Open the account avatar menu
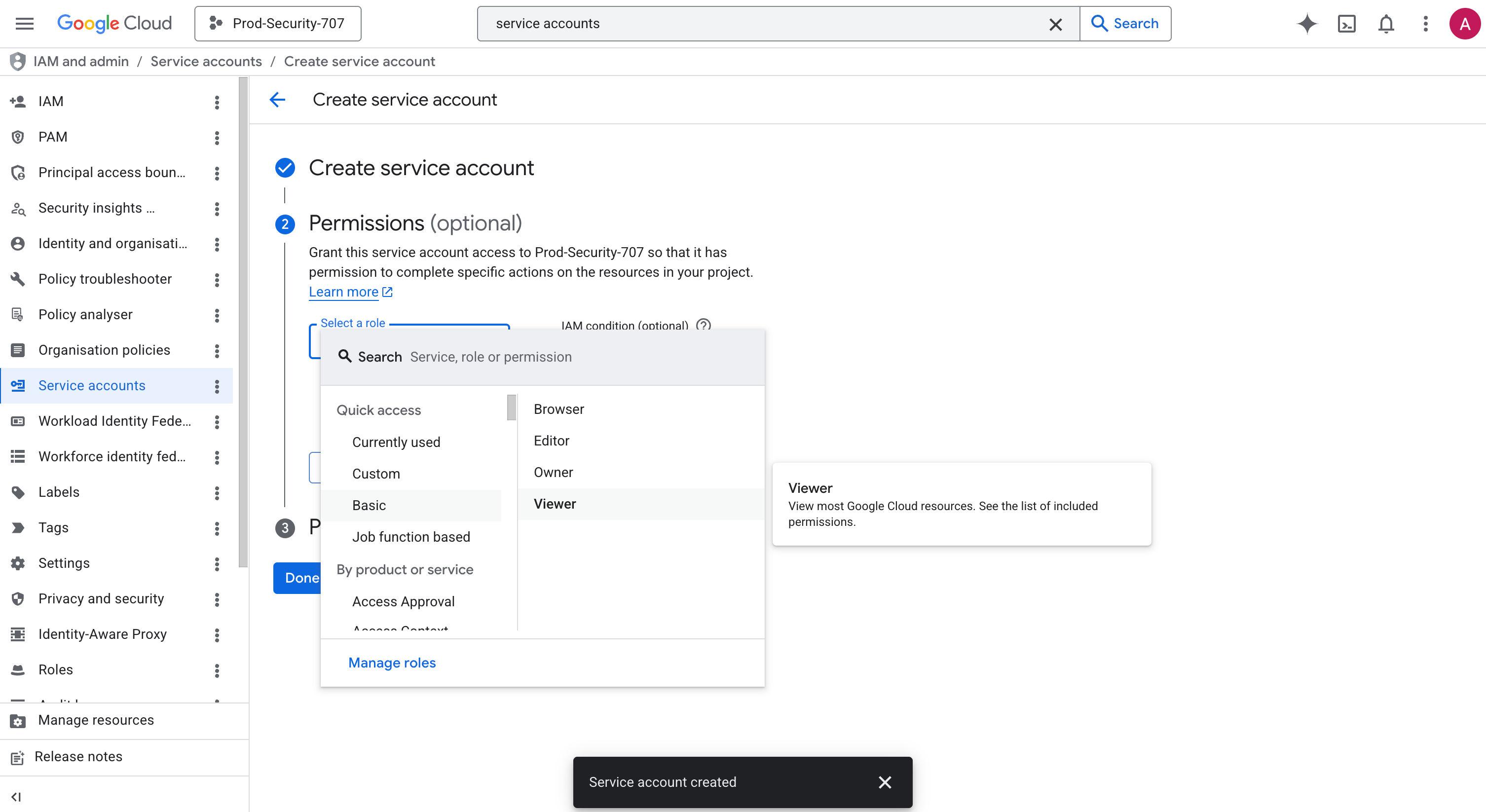 [1465, 24]
